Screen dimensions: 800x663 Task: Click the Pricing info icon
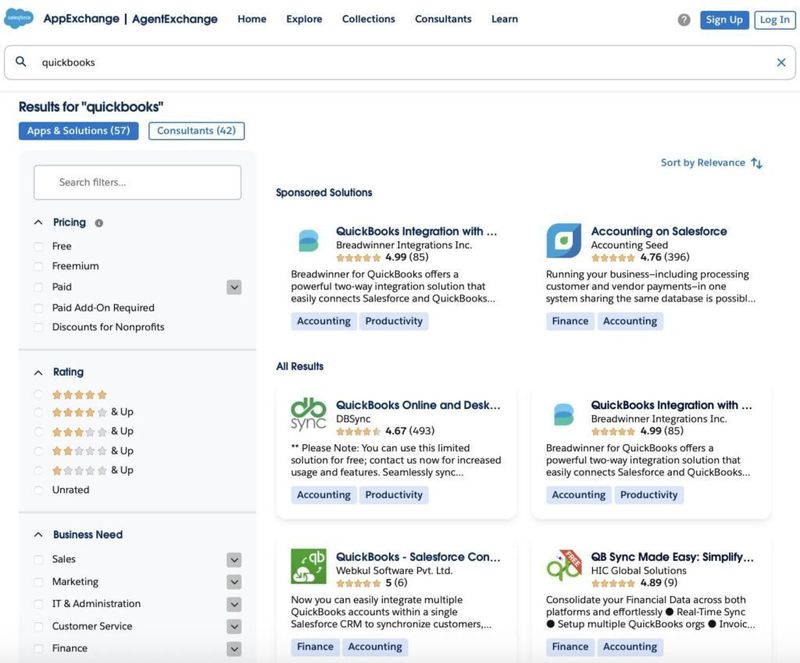point(99,223)
